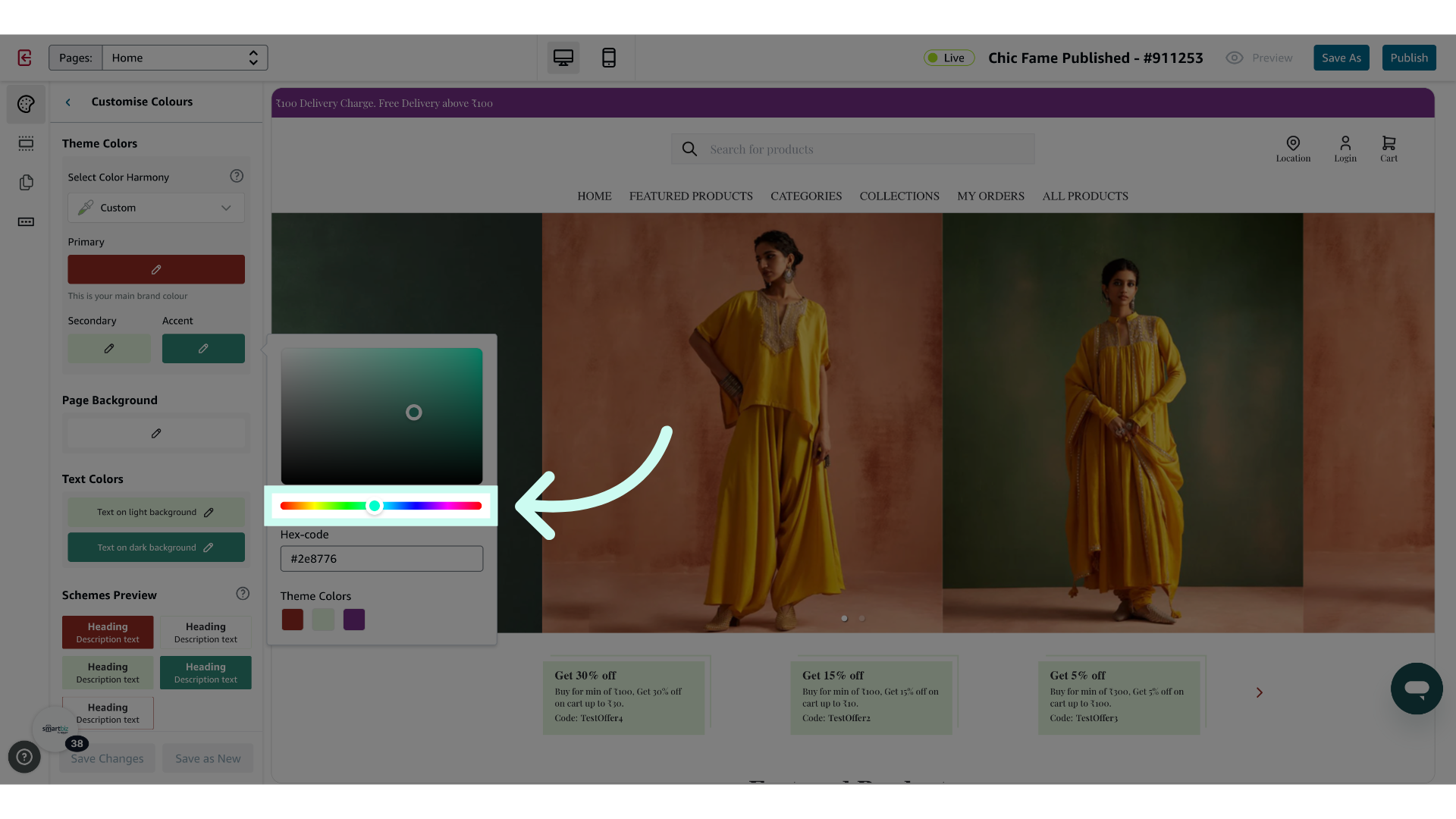Select the light green scheme preview card
Screen dimensions: 1456x819
pyautogui.click(x=108, y=673)
